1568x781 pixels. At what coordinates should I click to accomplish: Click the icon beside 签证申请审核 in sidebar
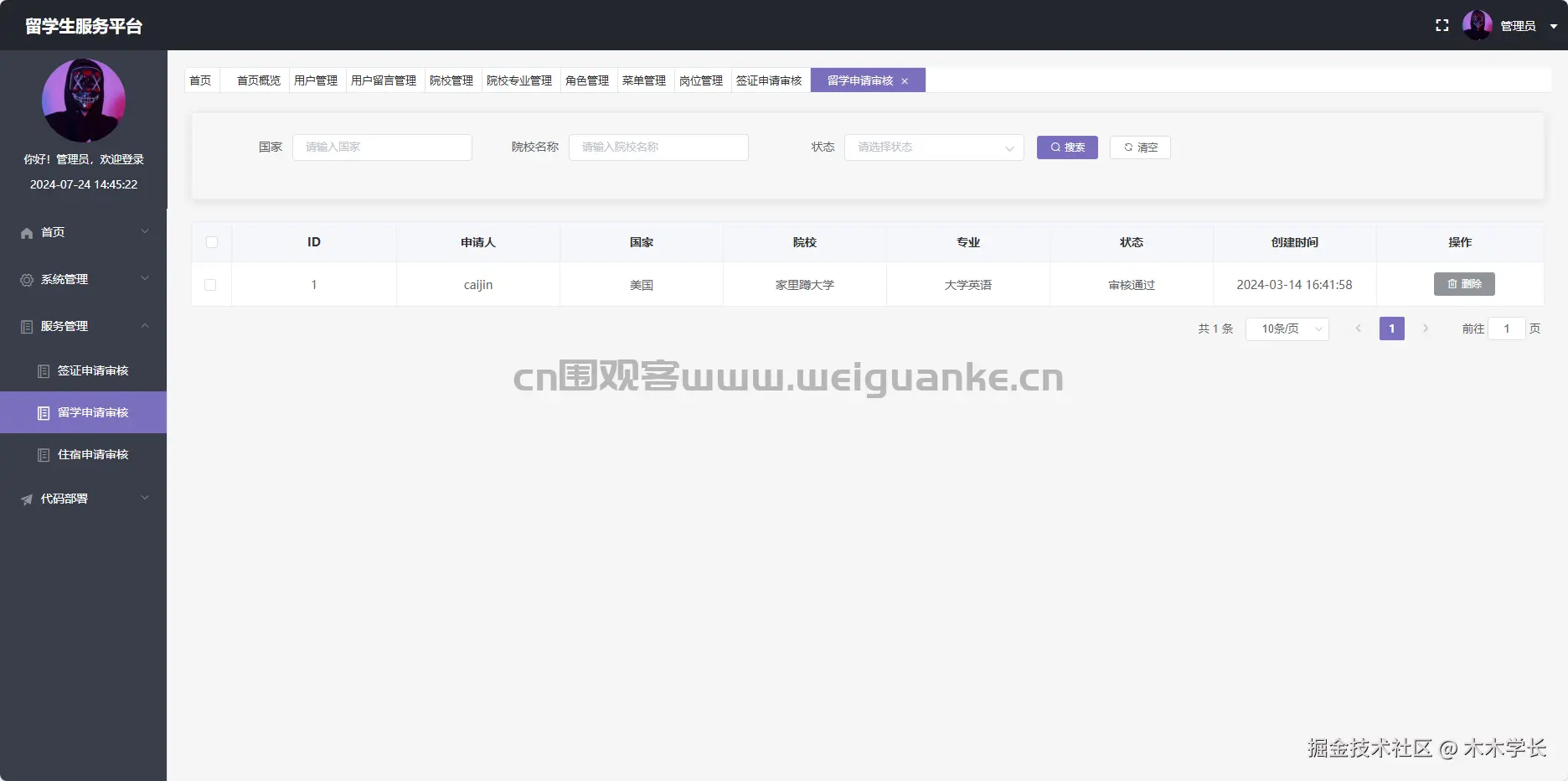tap(44, 371)
